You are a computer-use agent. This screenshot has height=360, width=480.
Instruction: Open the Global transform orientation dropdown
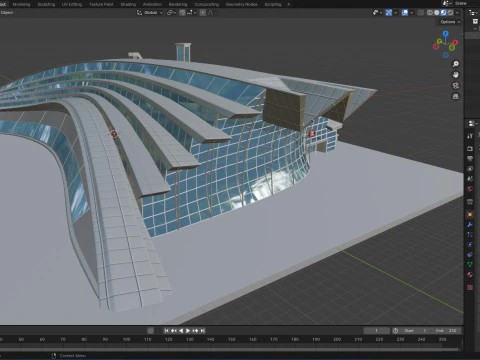tap(150, 13)
